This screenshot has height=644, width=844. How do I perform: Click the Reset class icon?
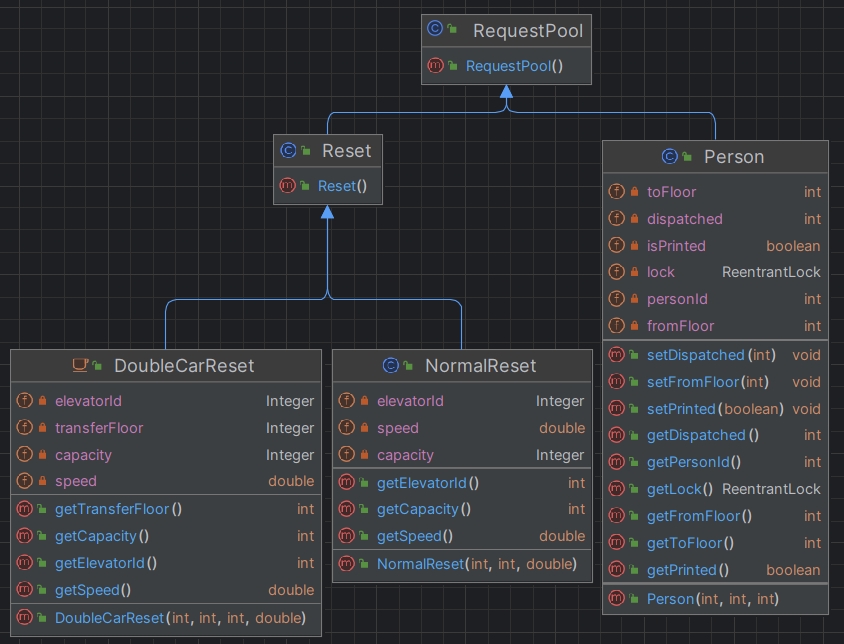pos(289,151)
